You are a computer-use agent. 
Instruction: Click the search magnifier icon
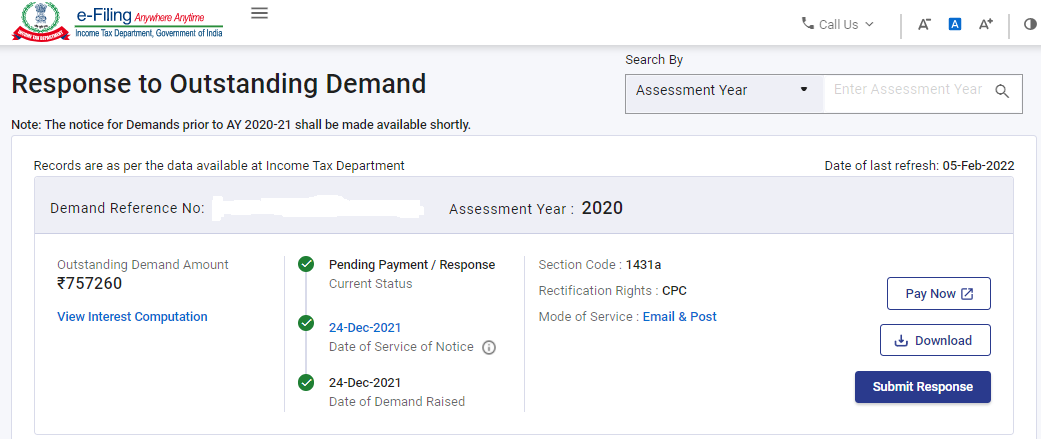pos(1002,92)
